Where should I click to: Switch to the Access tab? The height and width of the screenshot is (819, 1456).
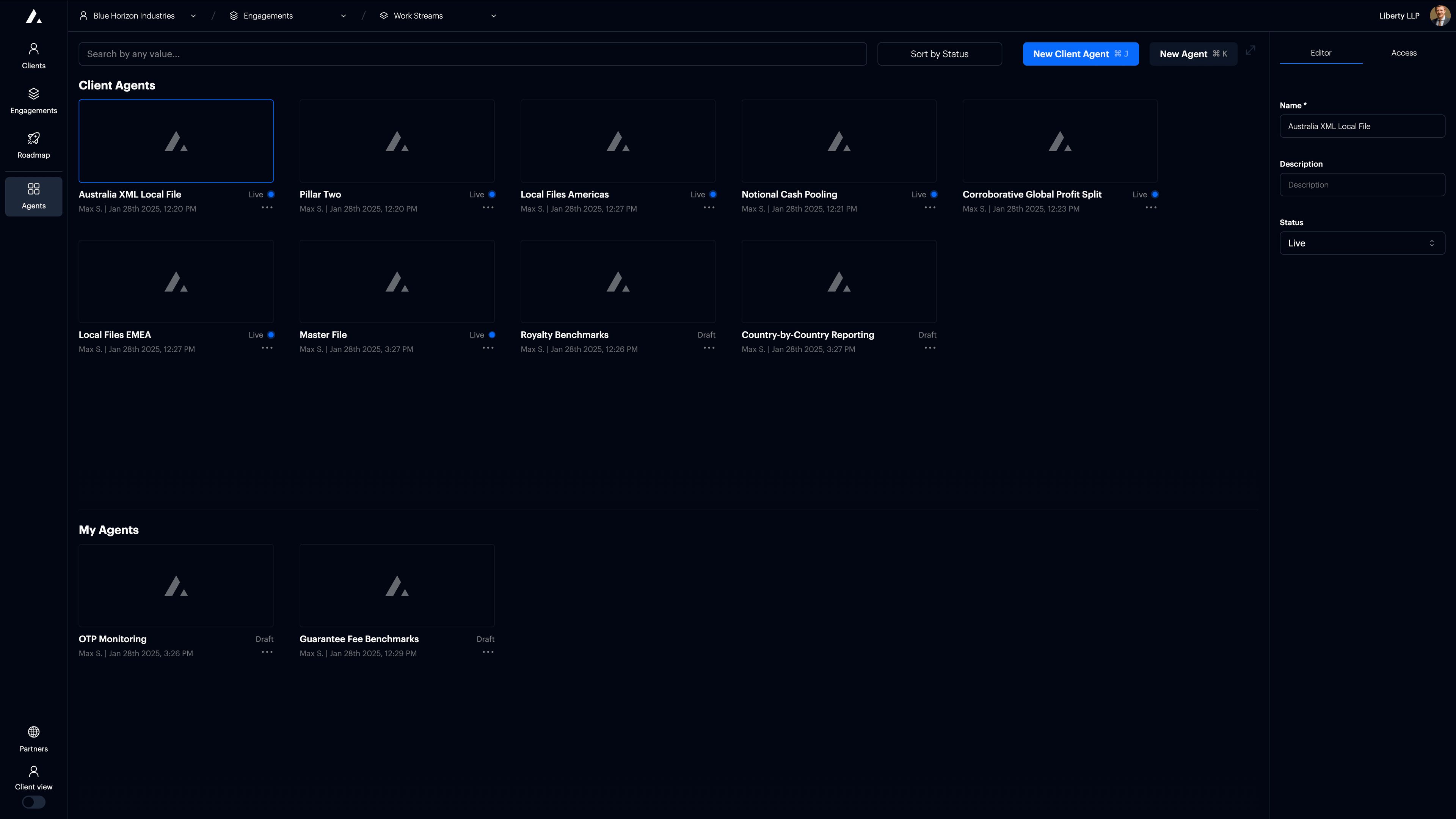click(1403, 53)
